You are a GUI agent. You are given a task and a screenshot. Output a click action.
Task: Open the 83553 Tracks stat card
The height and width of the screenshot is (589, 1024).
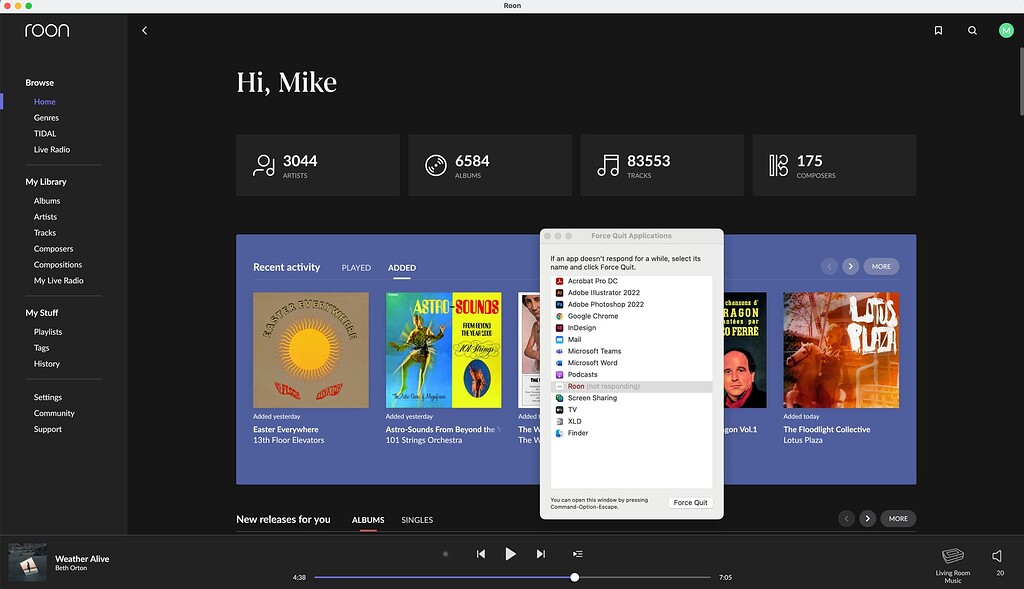click(662, 165)
